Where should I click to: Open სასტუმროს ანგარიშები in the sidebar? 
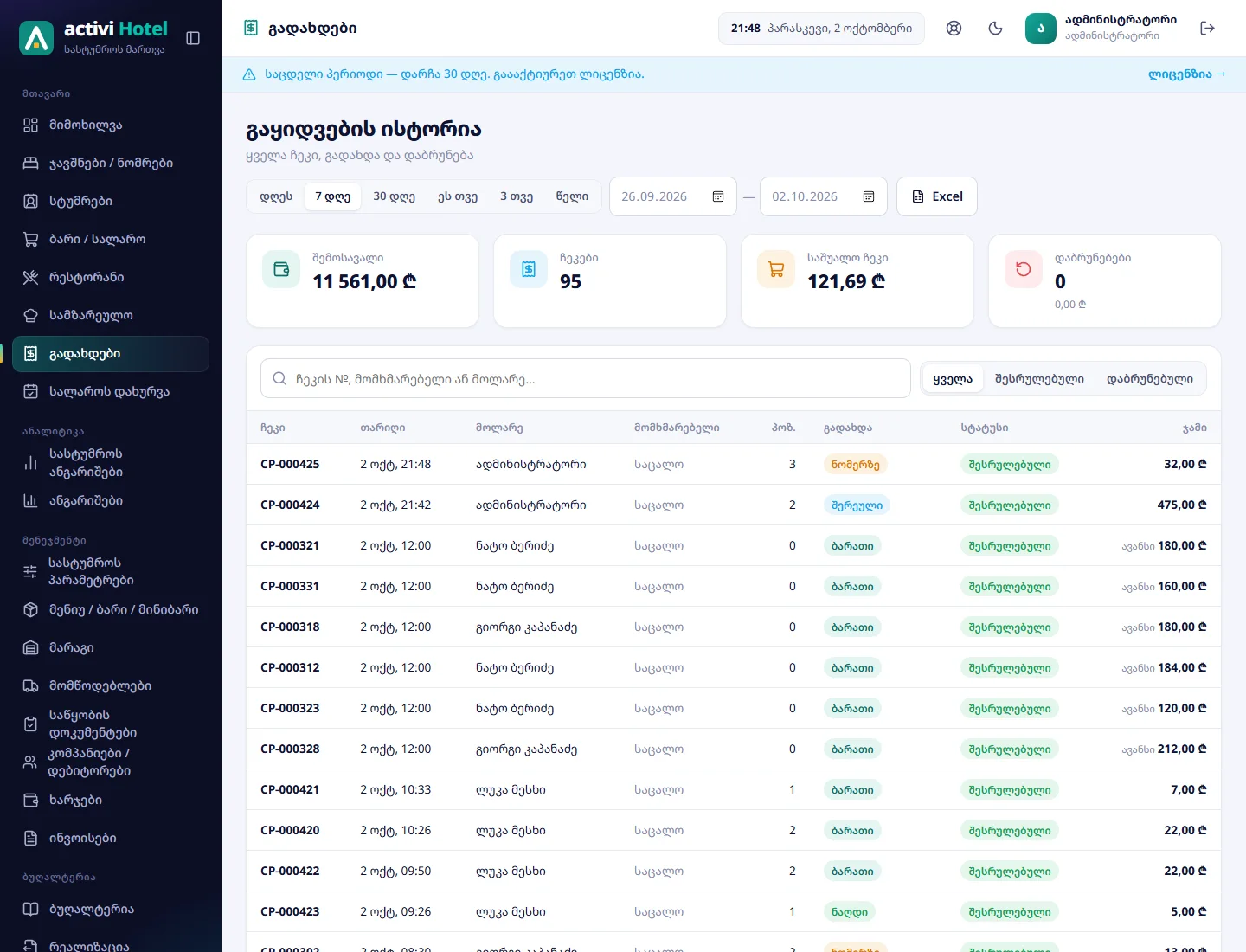coord(111,462)
